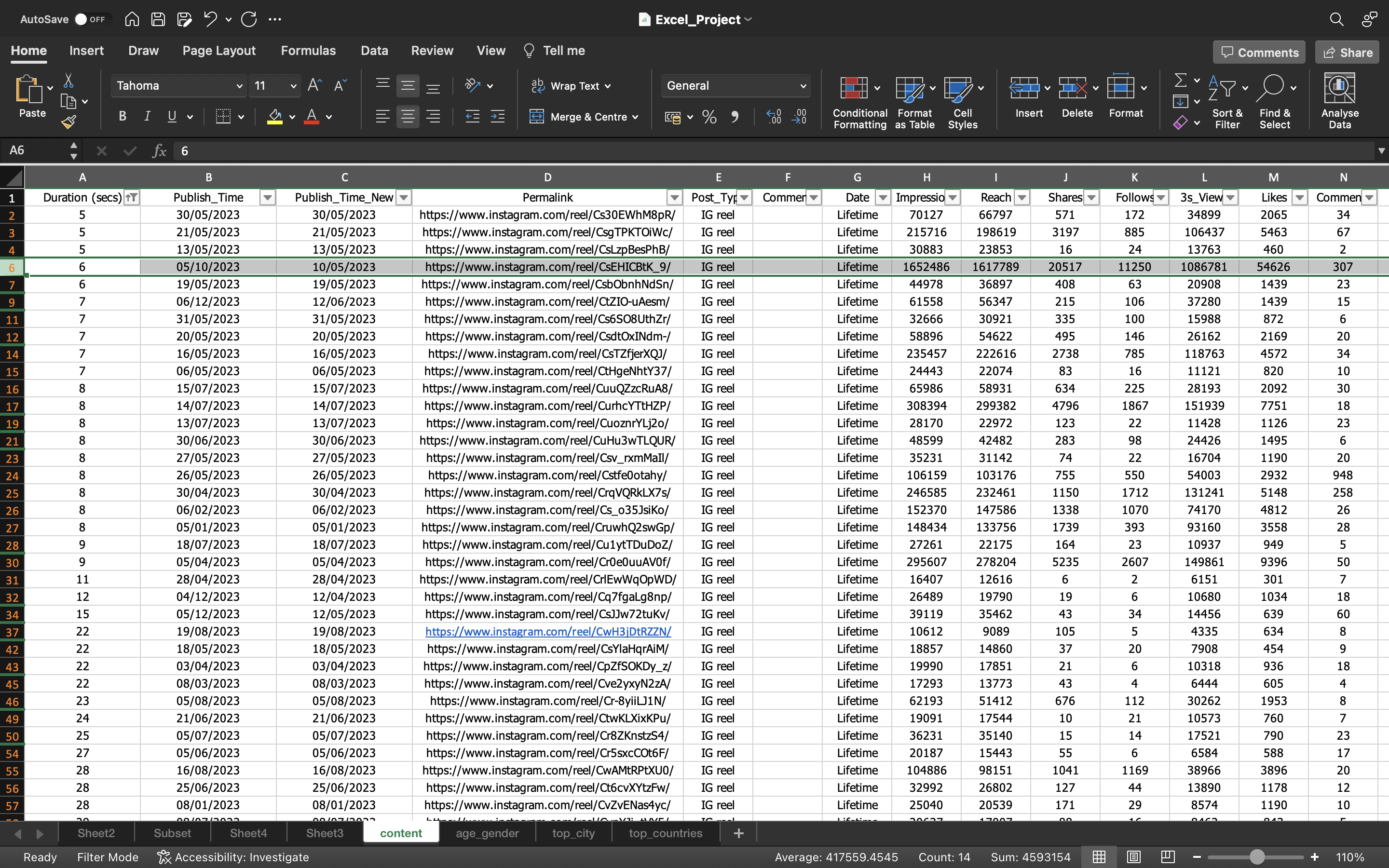The width and height of the screenshot is (1389, 868).
Task: Click the Increase decimal icon
Action: point(774,117)
